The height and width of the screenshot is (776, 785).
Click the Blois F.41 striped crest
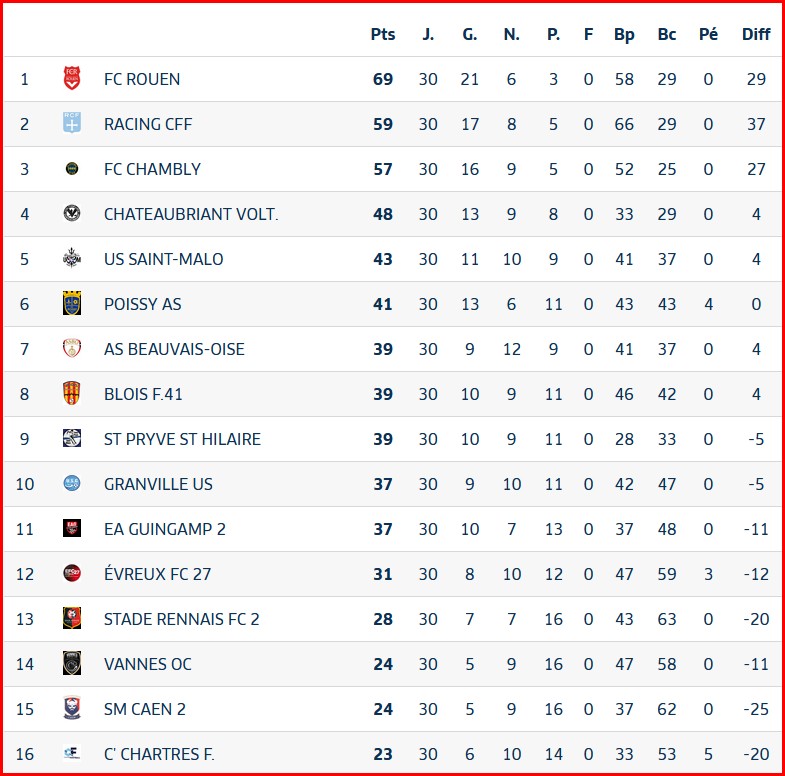[72, 393]
